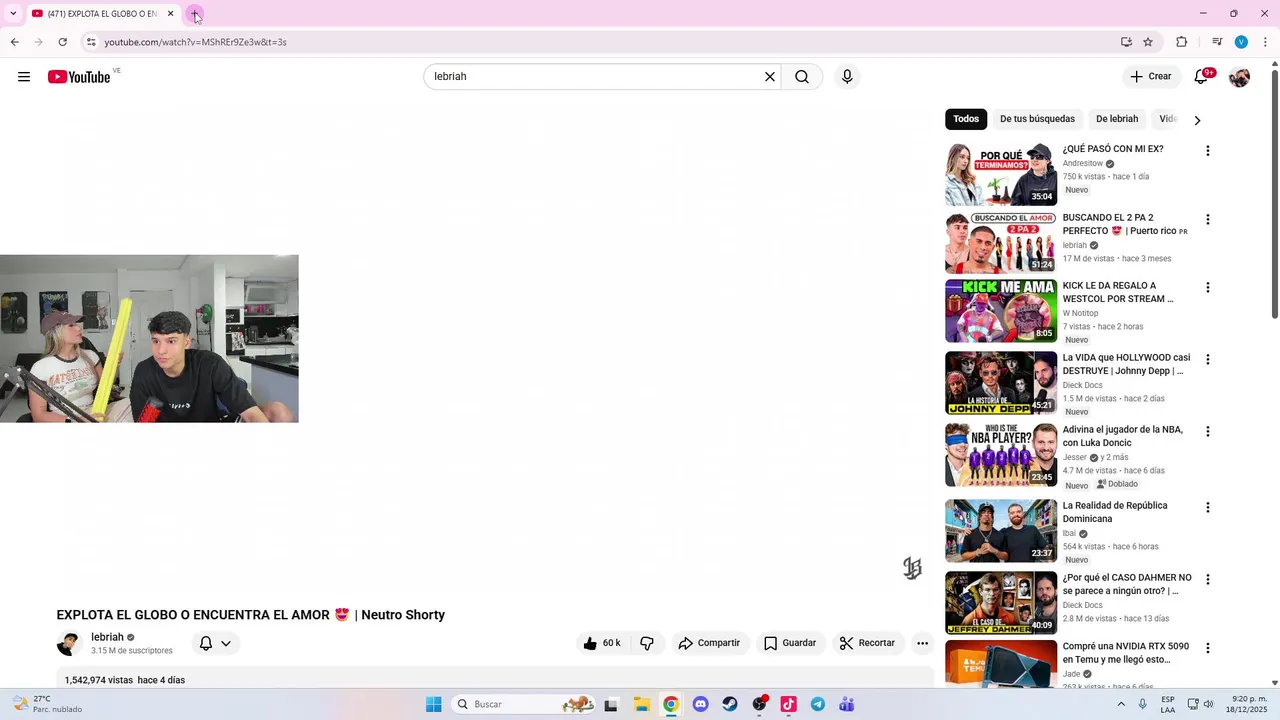This screenshot has width=1280, height=720.
Task: Open more actions ellipsis below the video
Action: point(922,643)
